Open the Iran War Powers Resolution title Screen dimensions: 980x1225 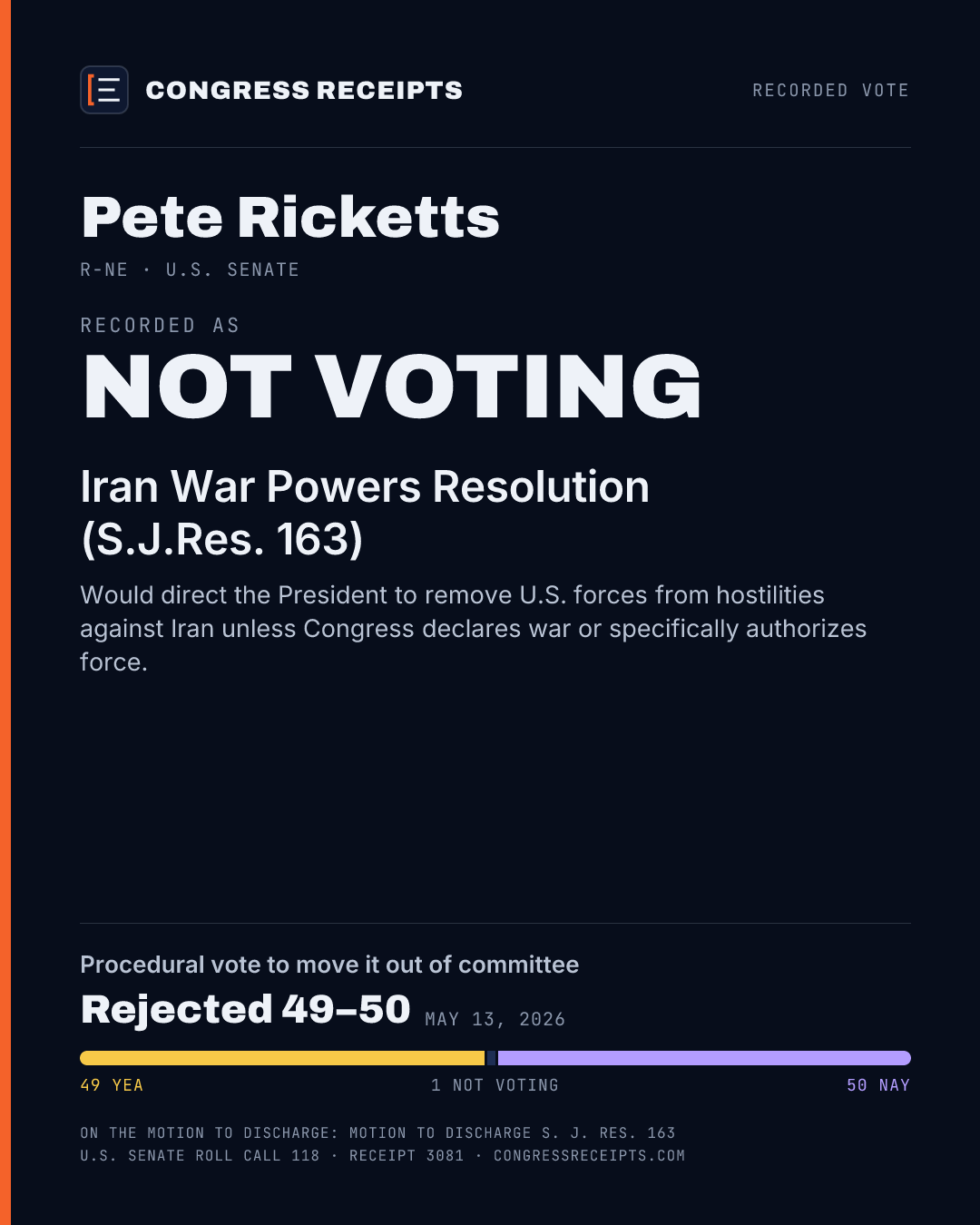click(x=365, y=513)
